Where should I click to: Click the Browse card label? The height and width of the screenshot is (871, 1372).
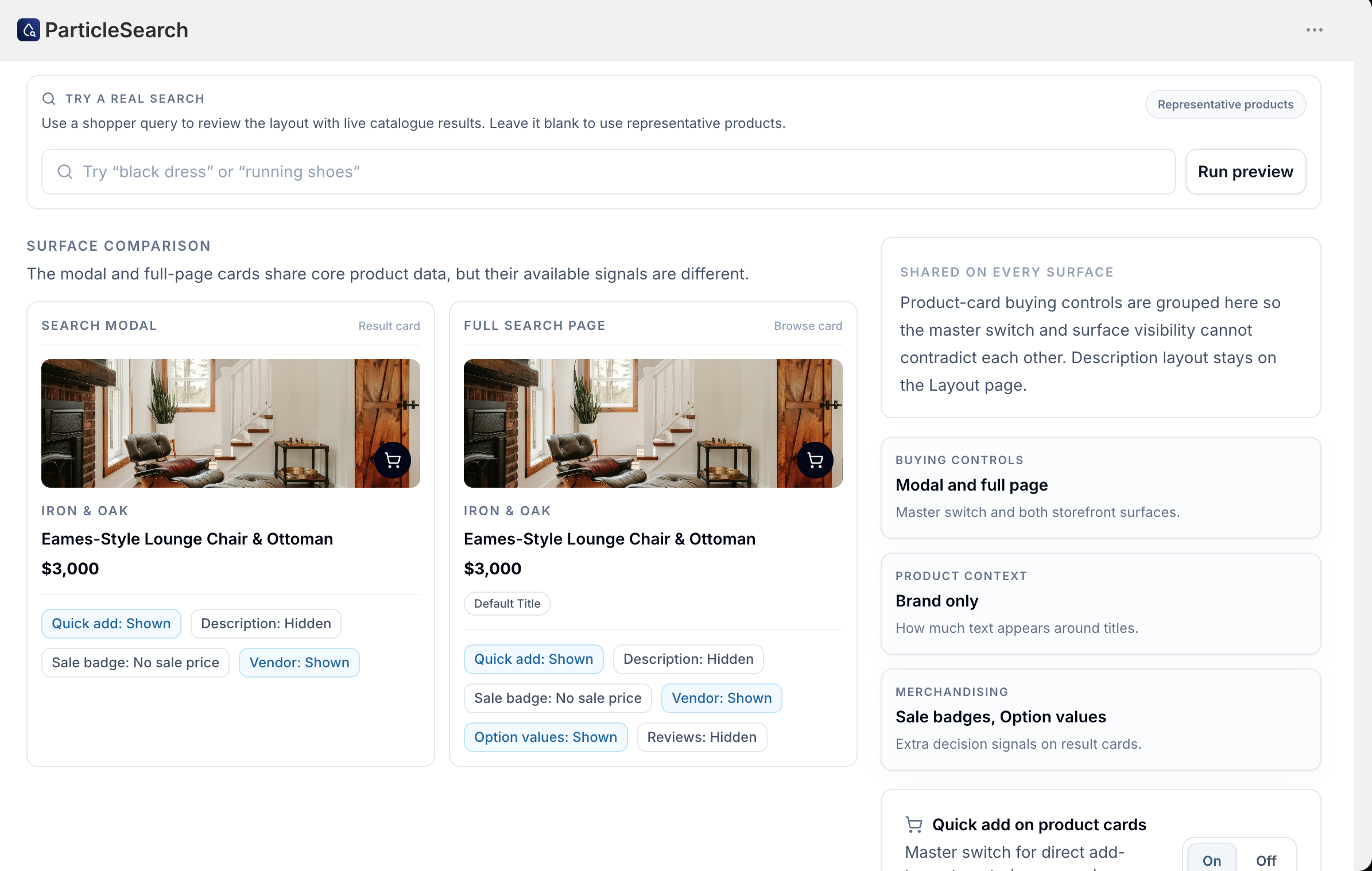point(808,326)
